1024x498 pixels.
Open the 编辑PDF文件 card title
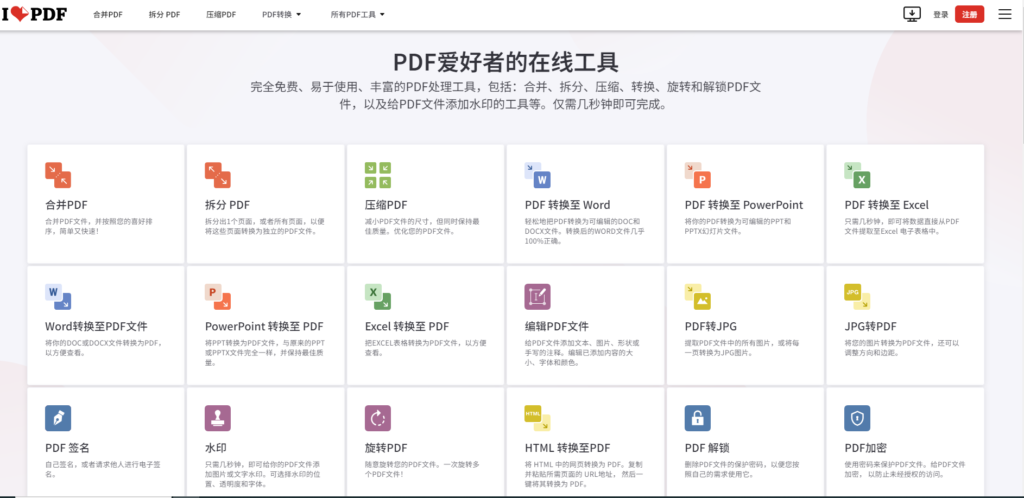point(556,326)
